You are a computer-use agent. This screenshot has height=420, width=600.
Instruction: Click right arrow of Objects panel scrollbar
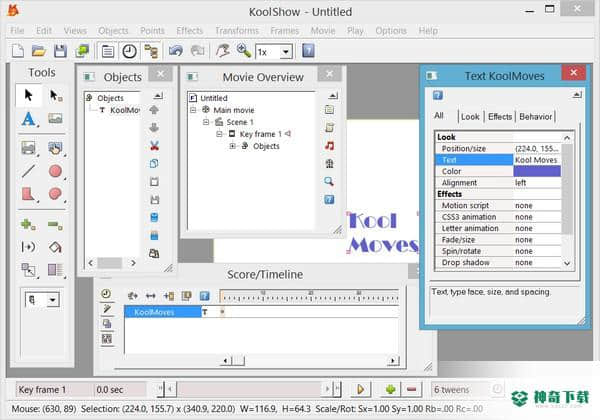coord(133,263)
